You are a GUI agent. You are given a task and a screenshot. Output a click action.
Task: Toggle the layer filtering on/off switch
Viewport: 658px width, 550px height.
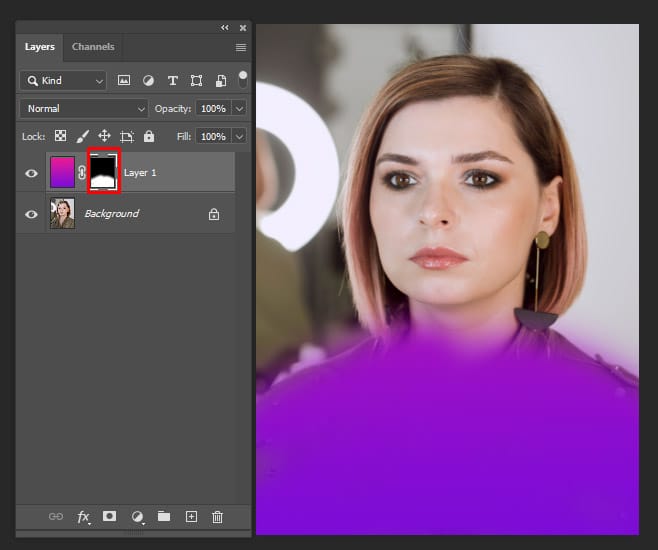click(x=243, y=80)
